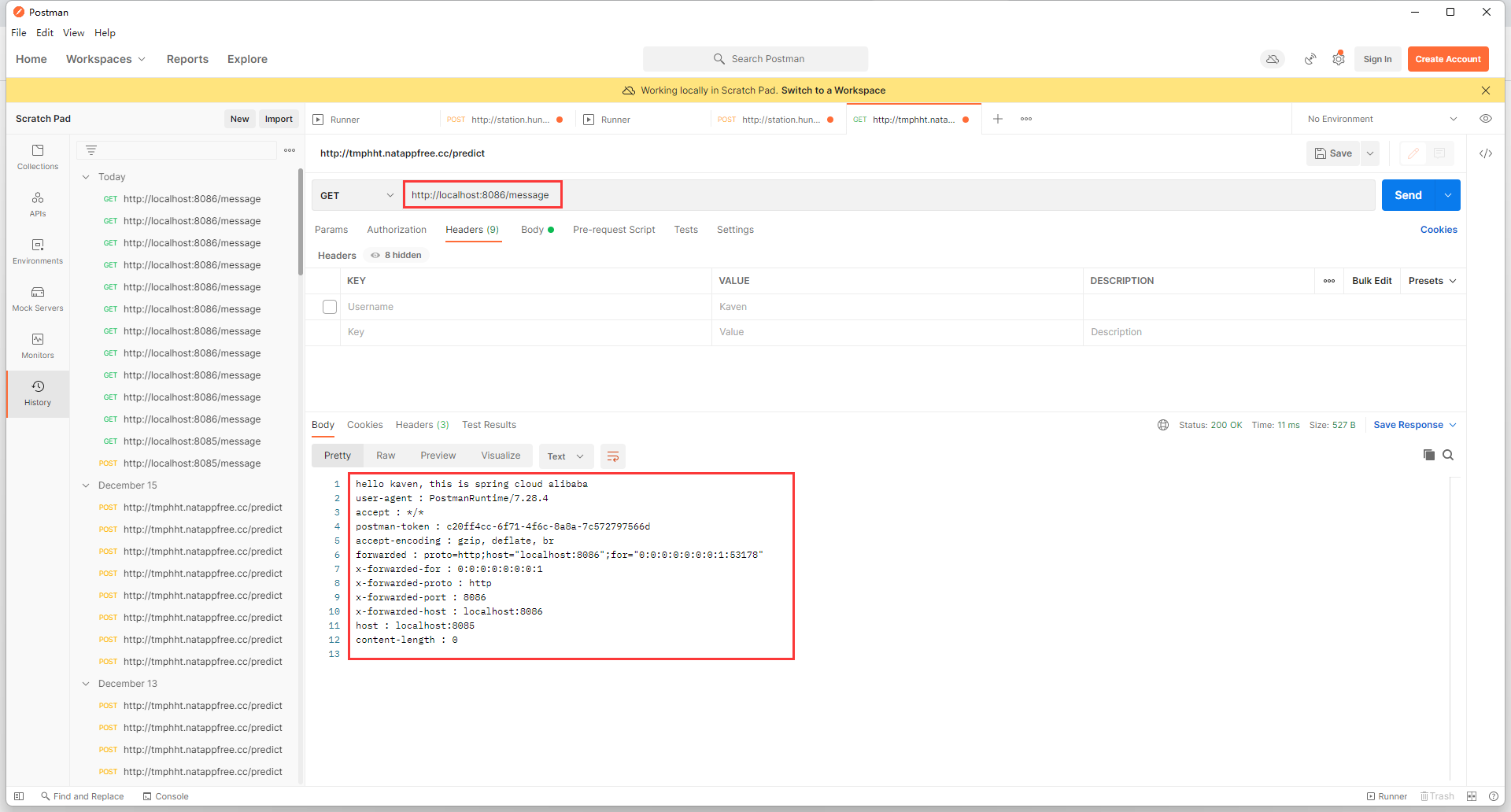1511x812 pixels.
Task: Open the Workspaces menu
Action: [105, 59]
